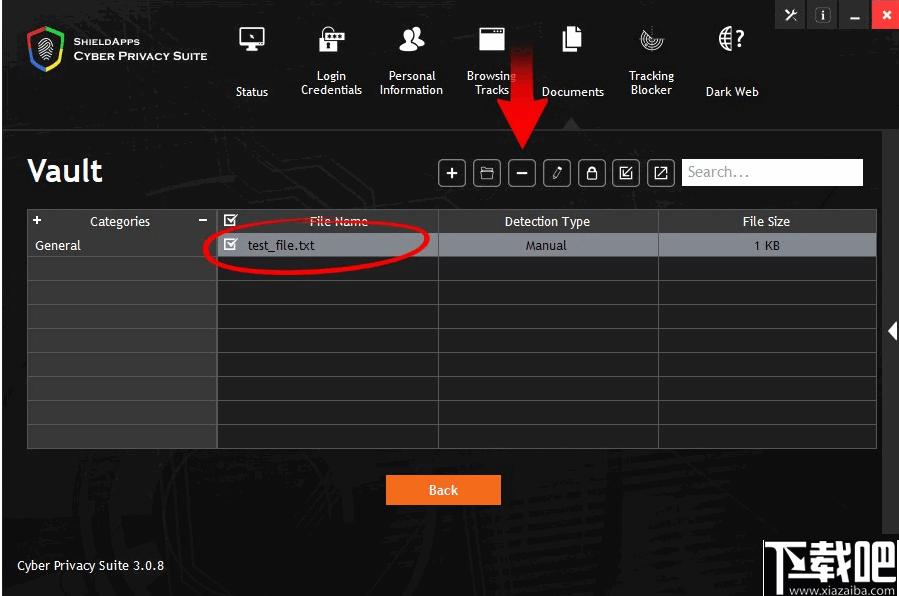Click the padlock icon in Vault toolbar
Viewport: 899px width, 596px height.
pos(592,172)
